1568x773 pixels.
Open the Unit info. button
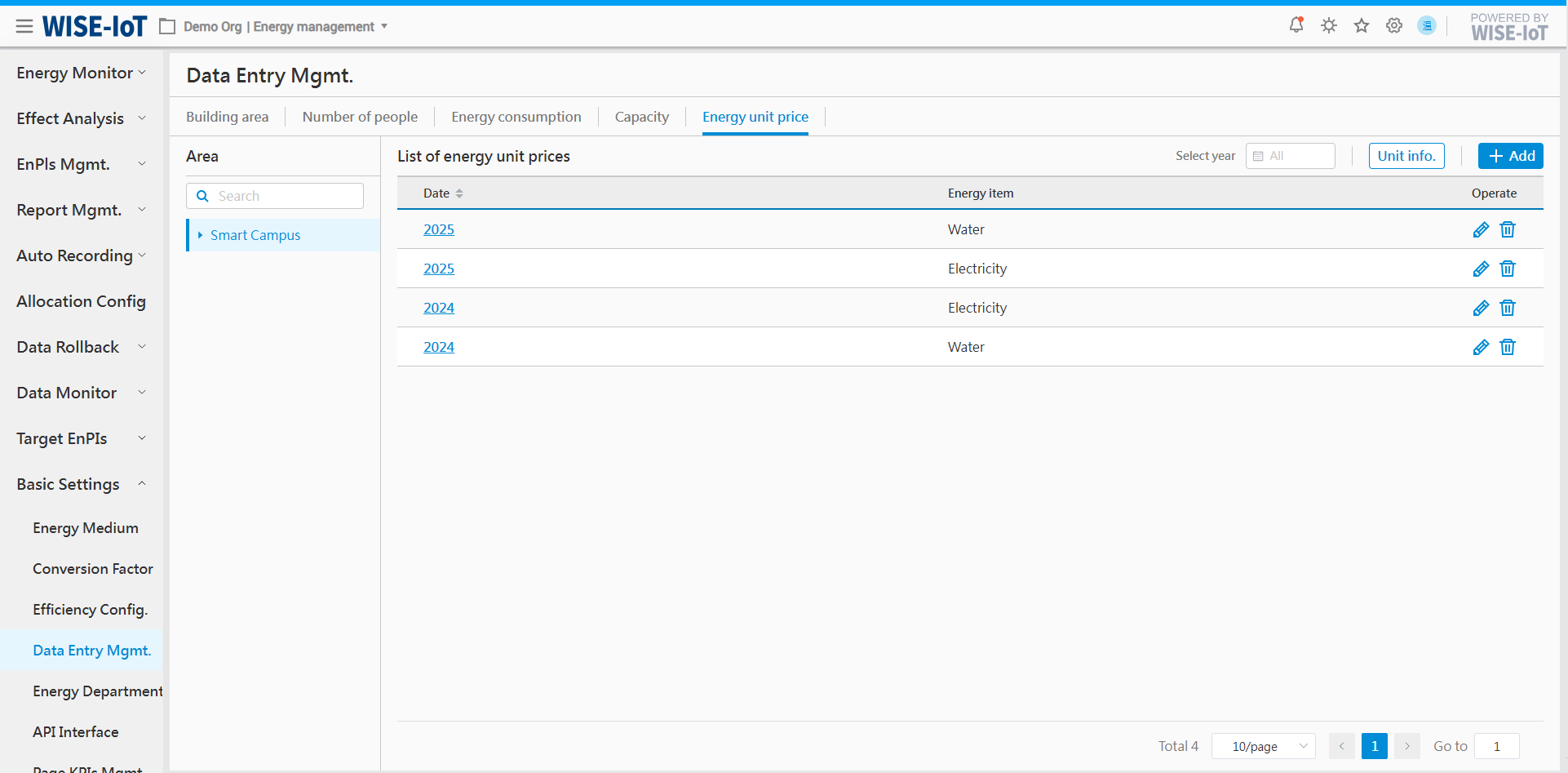tap(1406, 156)
